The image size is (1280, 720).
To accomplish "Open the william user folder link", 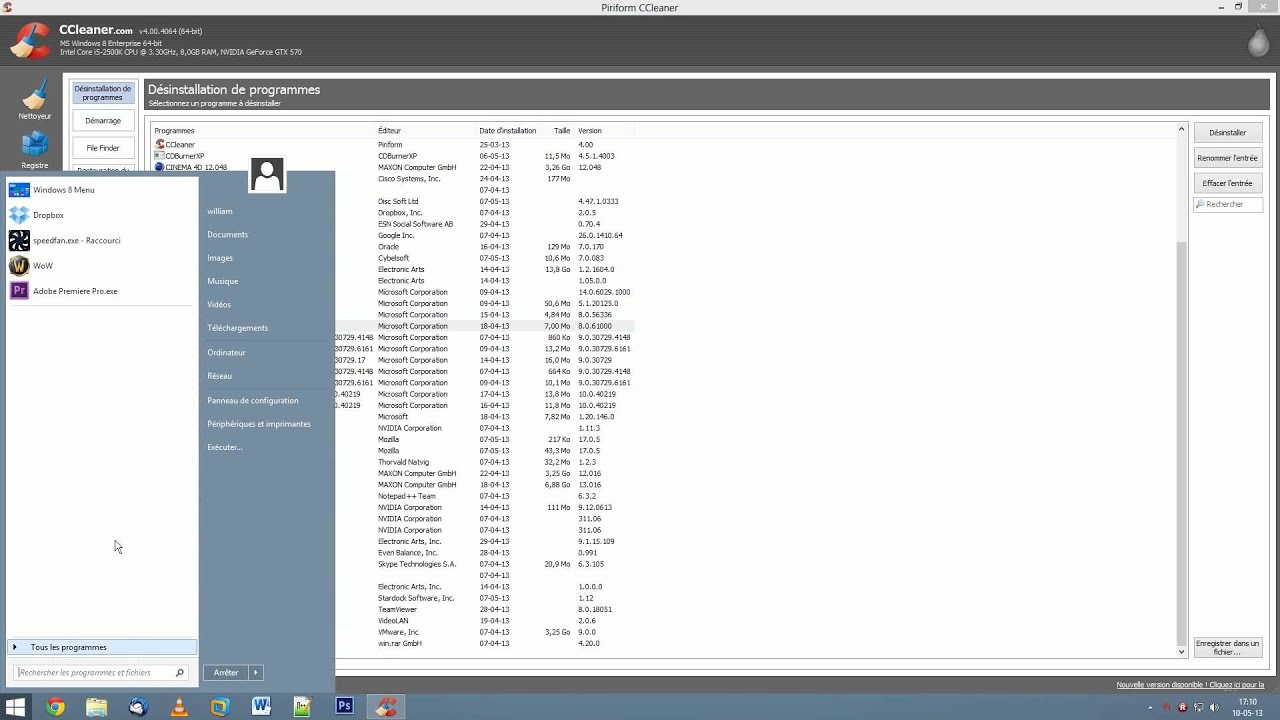I will click(x=220, y=211).
